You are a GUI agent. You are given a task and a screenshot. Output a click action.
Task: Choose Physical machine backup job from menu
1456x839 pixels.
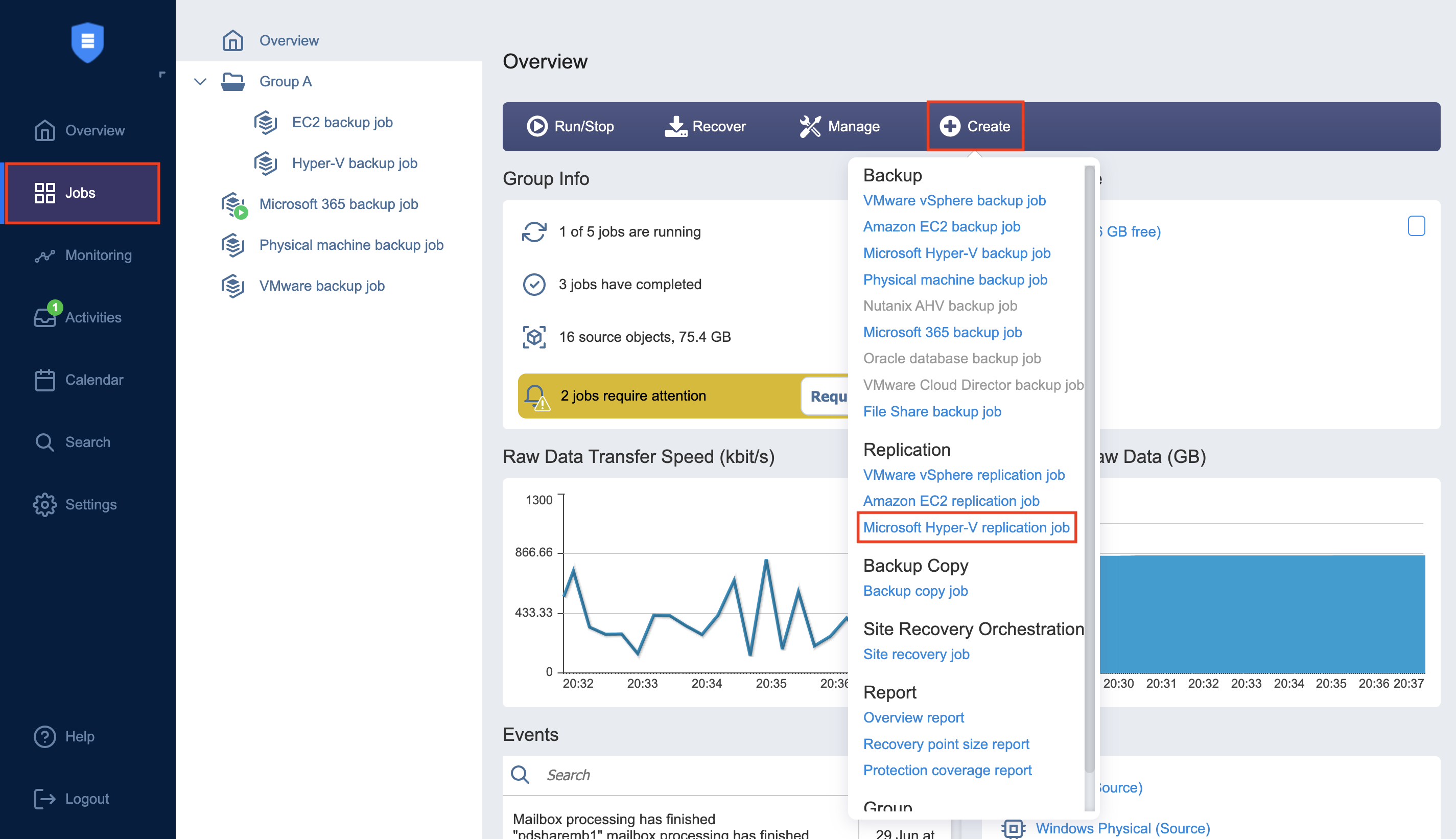click(x=955, y=279)
